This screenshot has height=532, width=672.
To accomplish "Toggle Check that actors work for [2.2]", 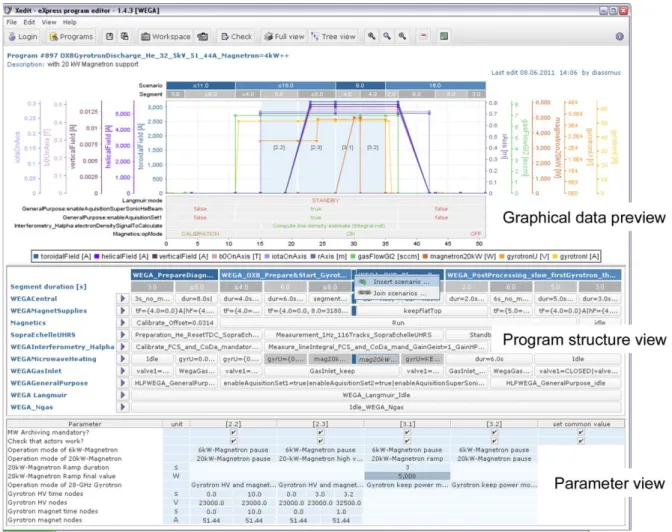I will (233, 441).
